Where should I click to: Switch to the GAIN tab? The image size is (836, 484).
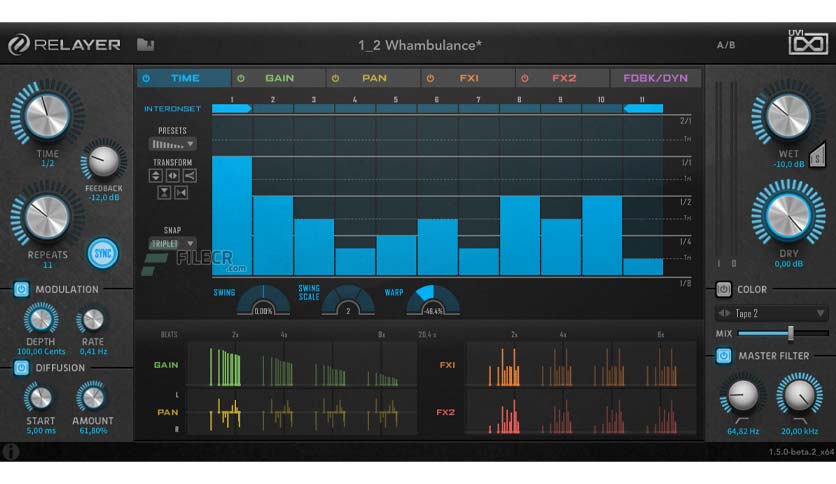[279, 78]
